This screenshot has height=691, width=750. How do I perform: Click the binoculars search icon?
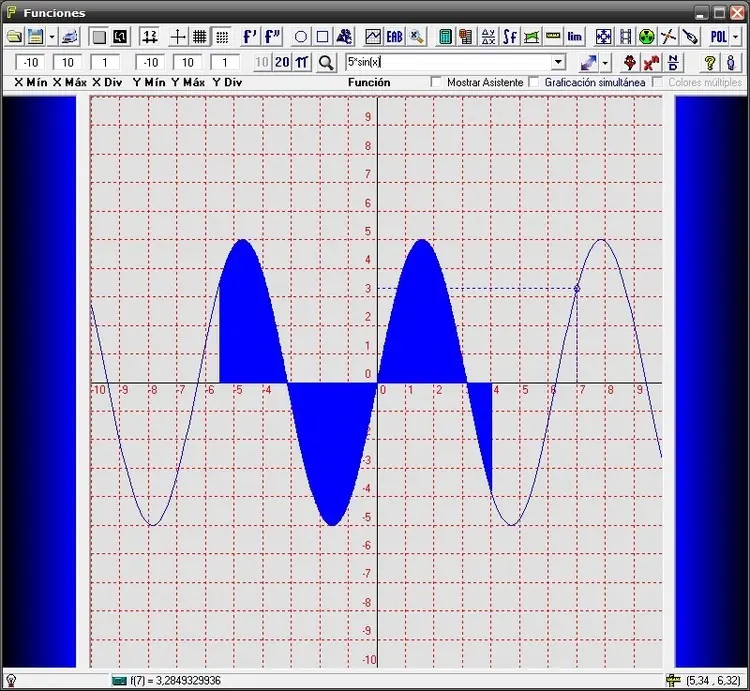point(344,36)
